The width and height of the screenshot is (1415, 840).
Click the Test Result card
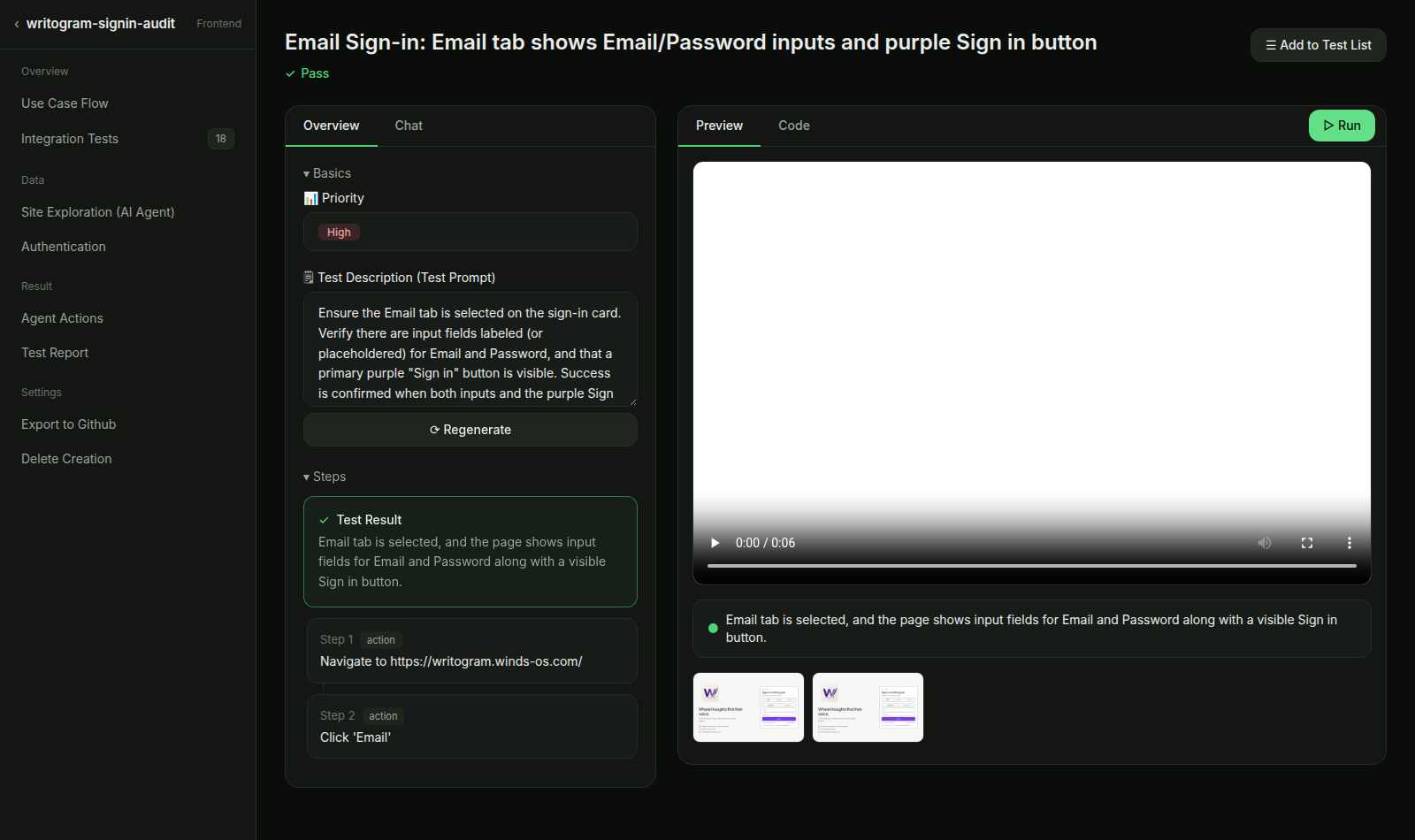click(470, 552)
